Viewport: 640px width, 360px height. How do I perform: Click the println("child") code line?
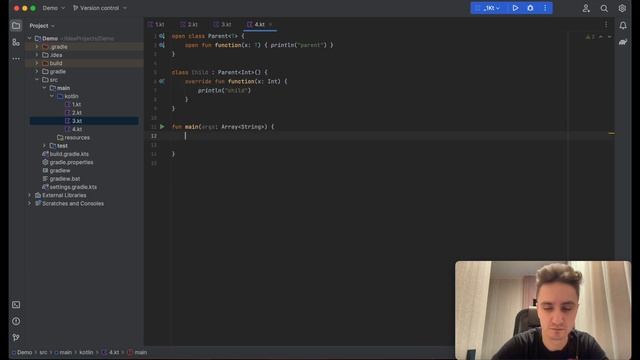tap(224, 91)
